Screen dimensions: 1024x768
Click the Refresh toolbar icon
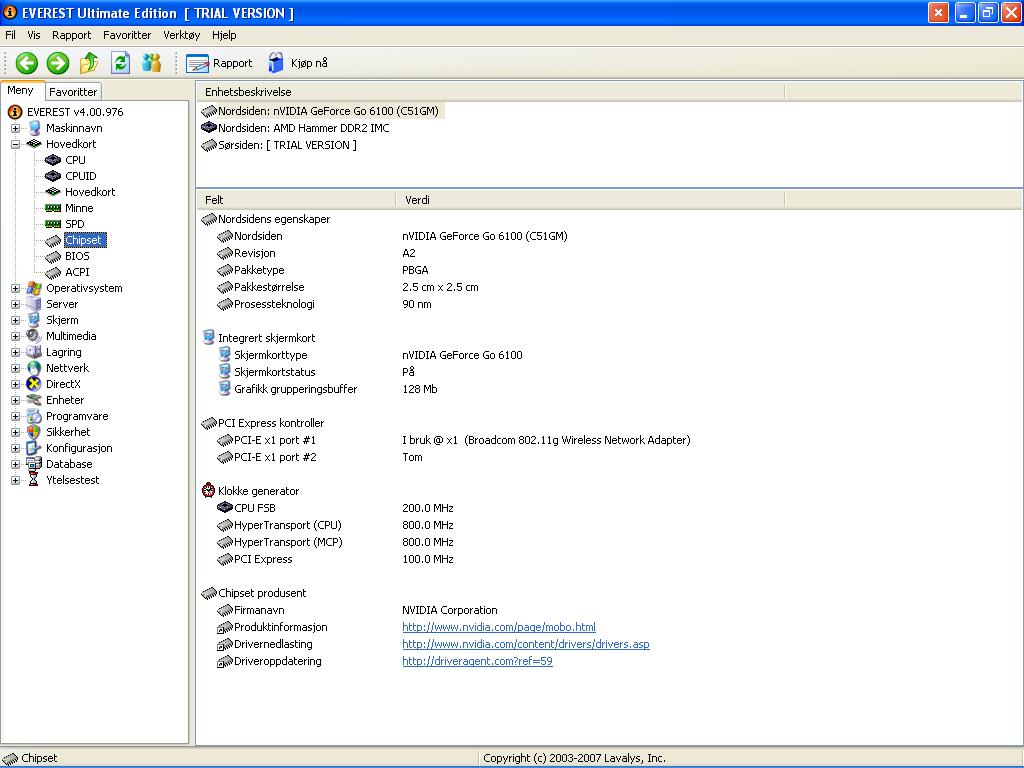point(120,63)
